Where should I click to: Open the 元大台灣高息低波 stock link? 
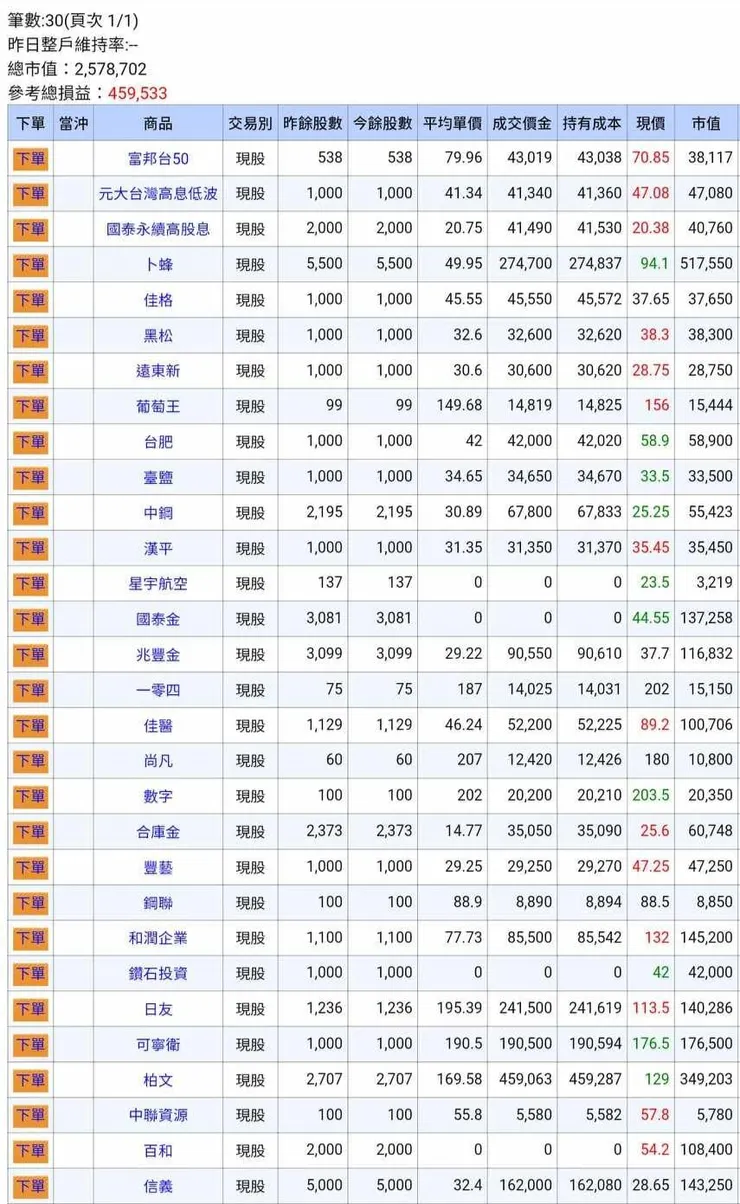(158, 193)
